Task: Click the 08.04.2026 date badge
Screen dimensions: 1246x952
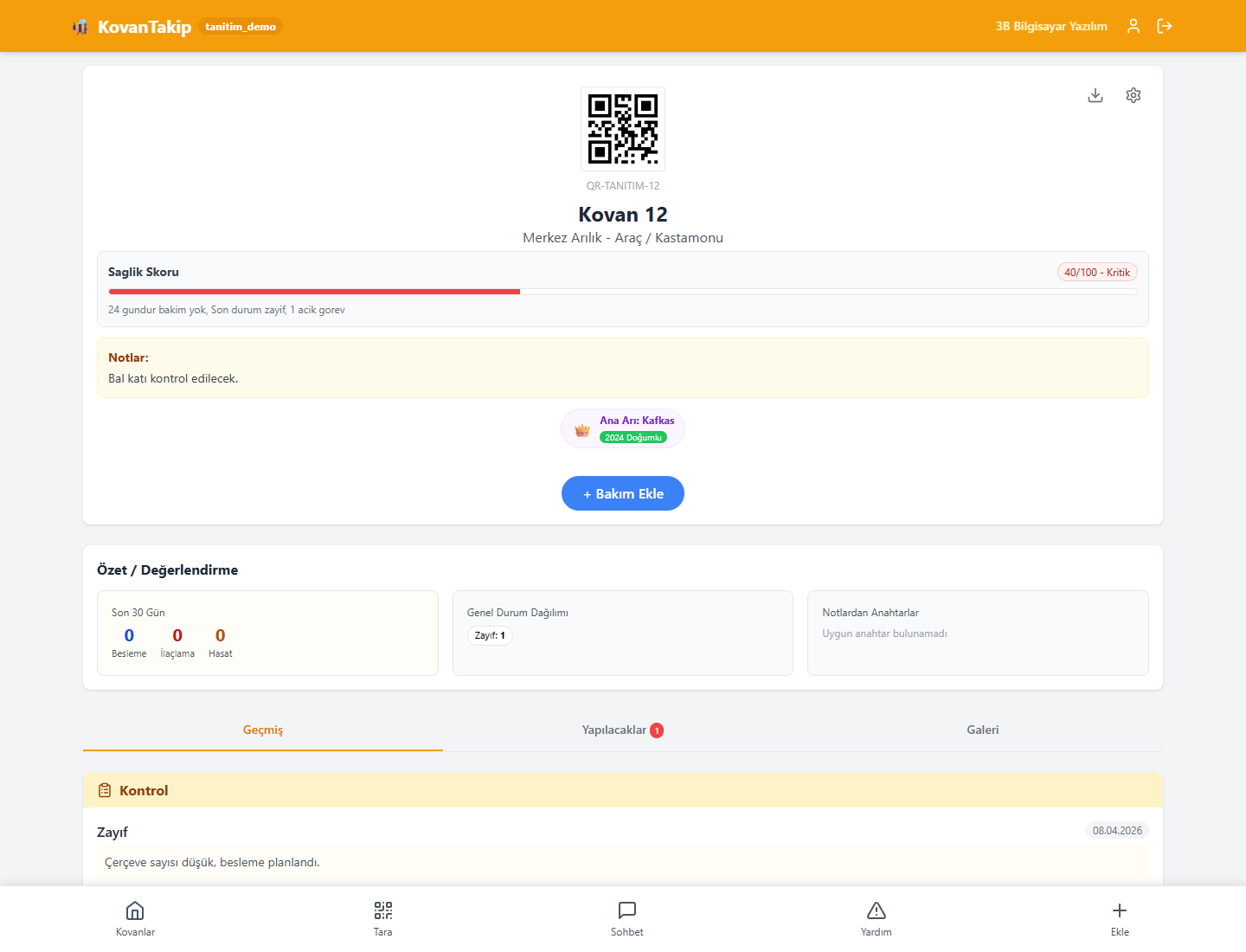Action: pyautogui.click(x=1117, y=831)
